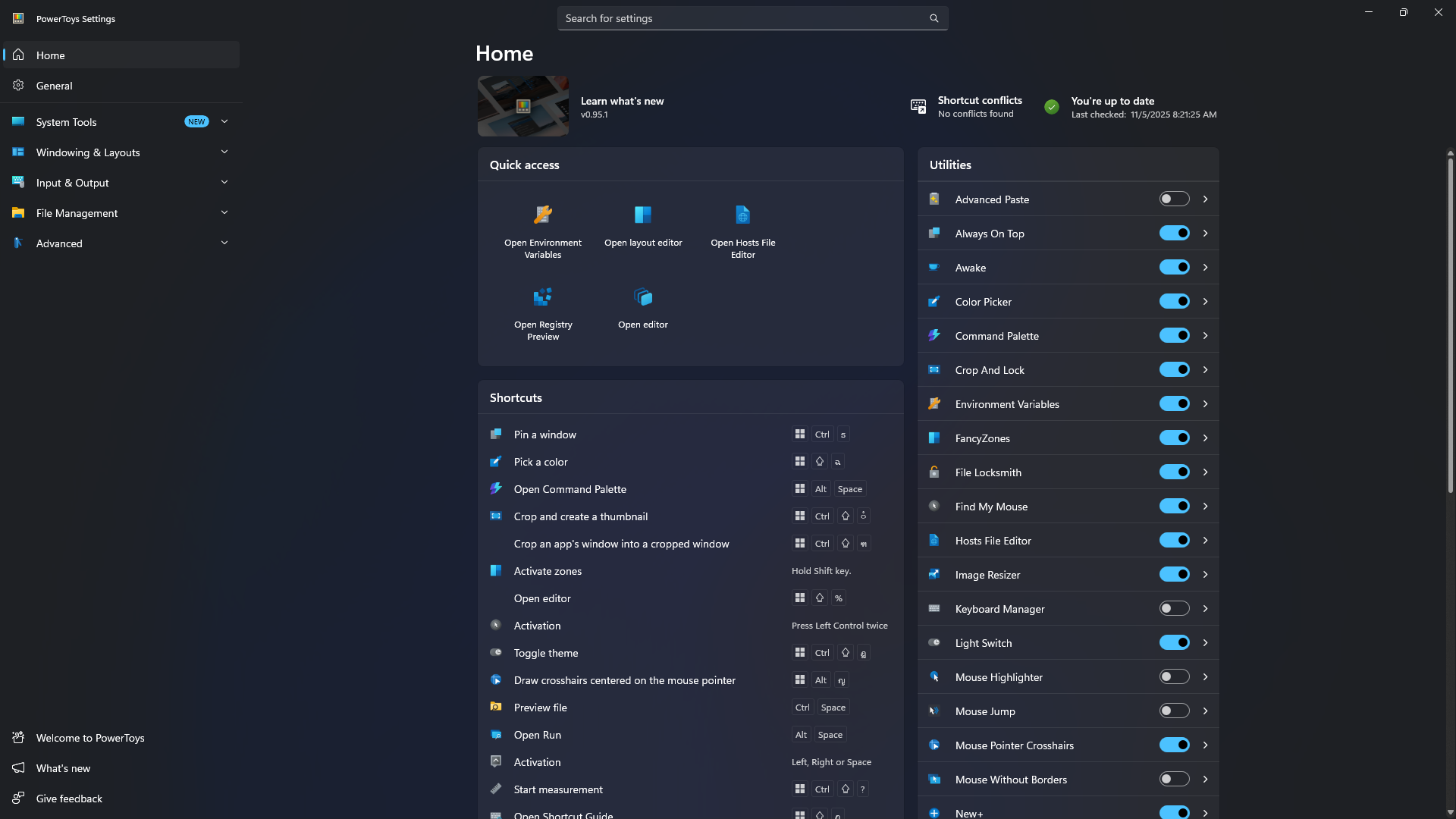Enable the Keyboard Manager toggle

pos(1174,608)
